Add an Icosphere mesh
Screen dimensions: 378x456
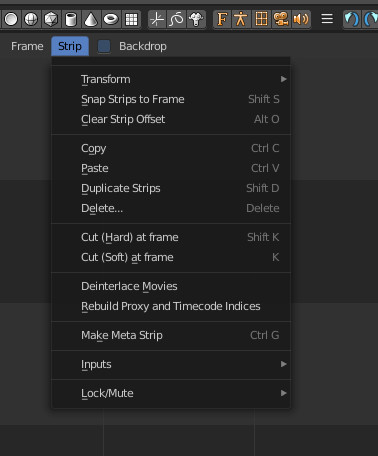pos(51,19)
